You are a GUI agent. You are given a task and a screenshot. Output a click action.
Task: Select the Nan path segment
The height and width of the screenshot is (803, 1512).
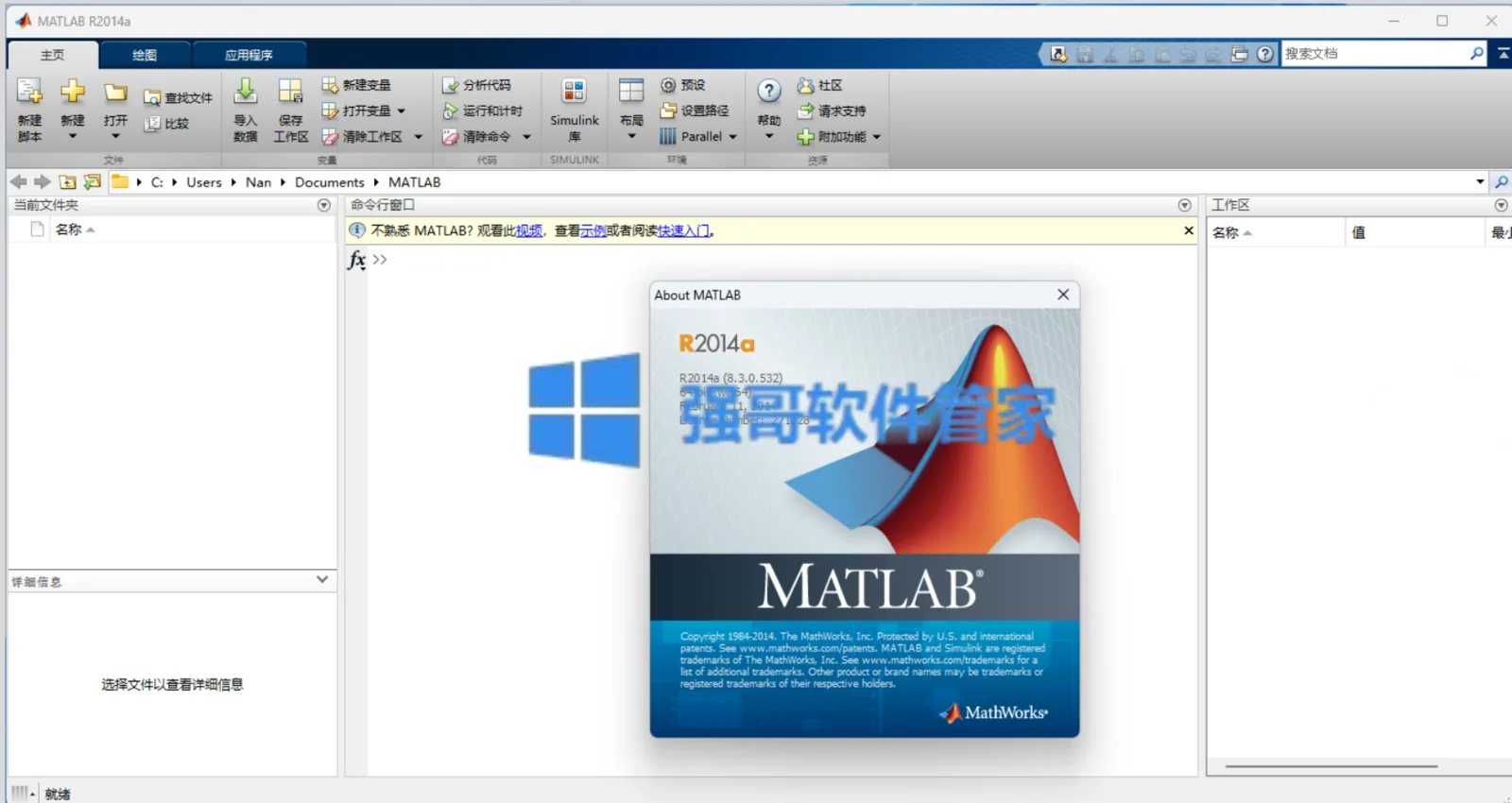point(258,182)
